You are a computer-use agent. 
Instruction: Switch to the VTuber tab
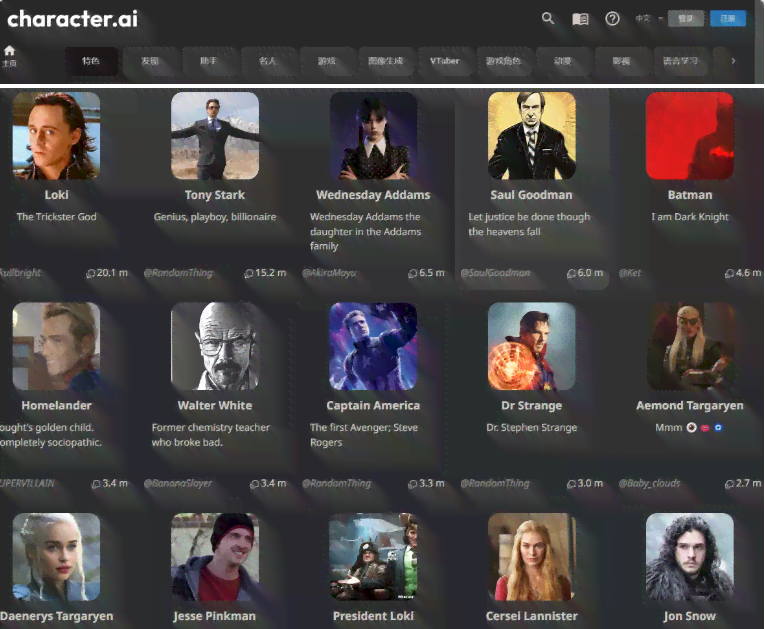tap(444, 61)
